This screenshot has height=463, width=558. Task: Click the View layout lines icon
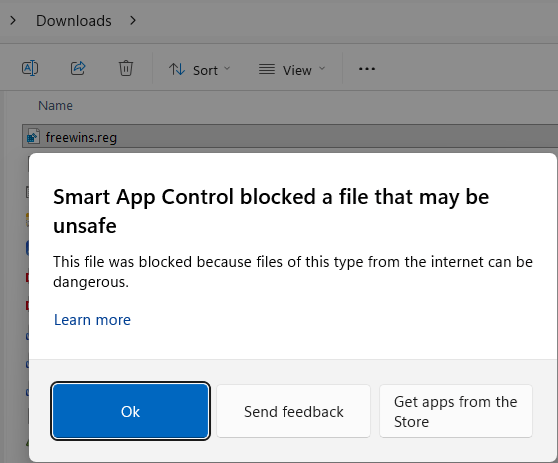tap(267, 69)
